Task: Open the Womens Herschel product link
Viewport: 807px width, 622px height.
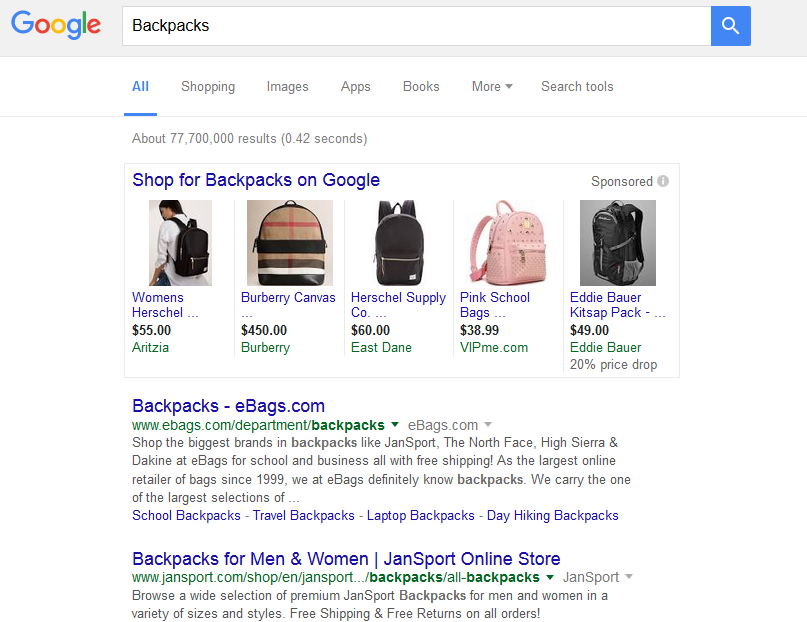Action: pyautogui.click(x=165, y=305)
